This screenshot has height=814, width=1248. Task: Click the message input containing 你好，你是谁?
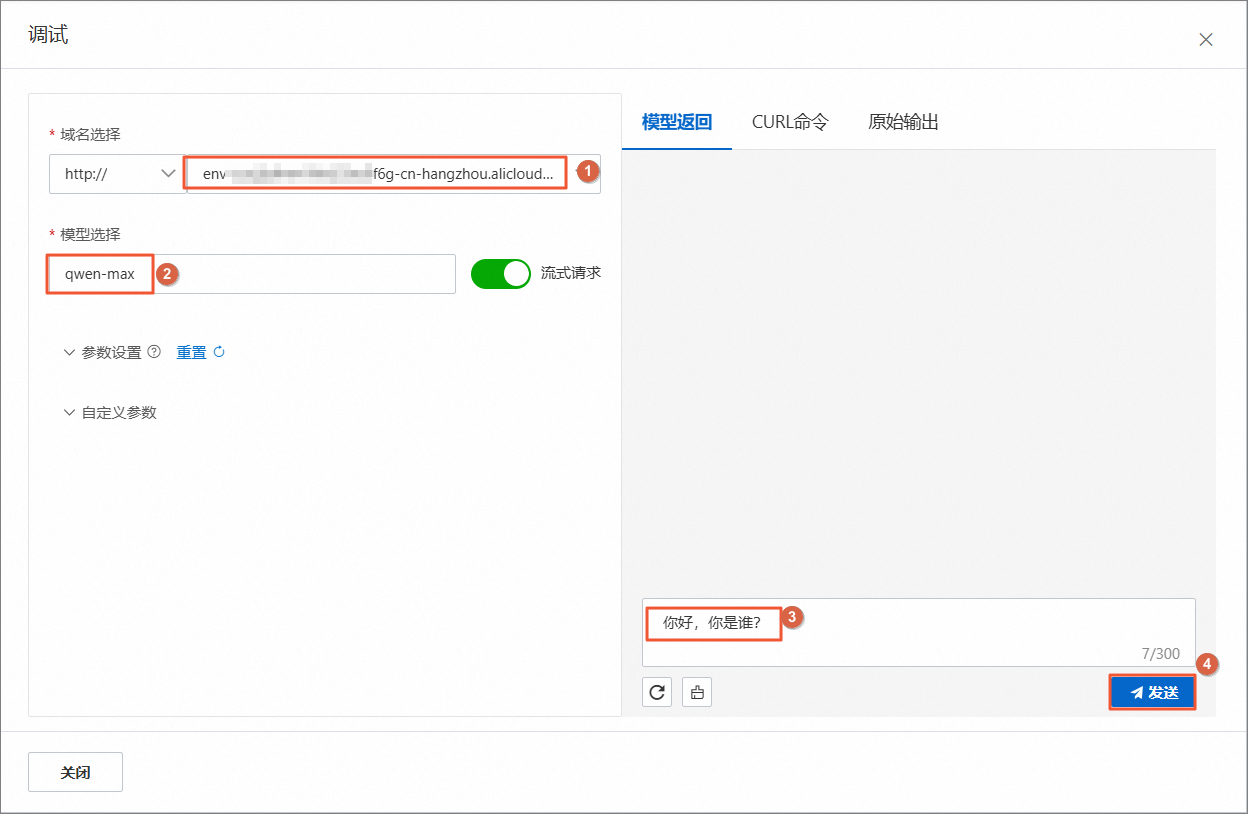click(919, 632)
